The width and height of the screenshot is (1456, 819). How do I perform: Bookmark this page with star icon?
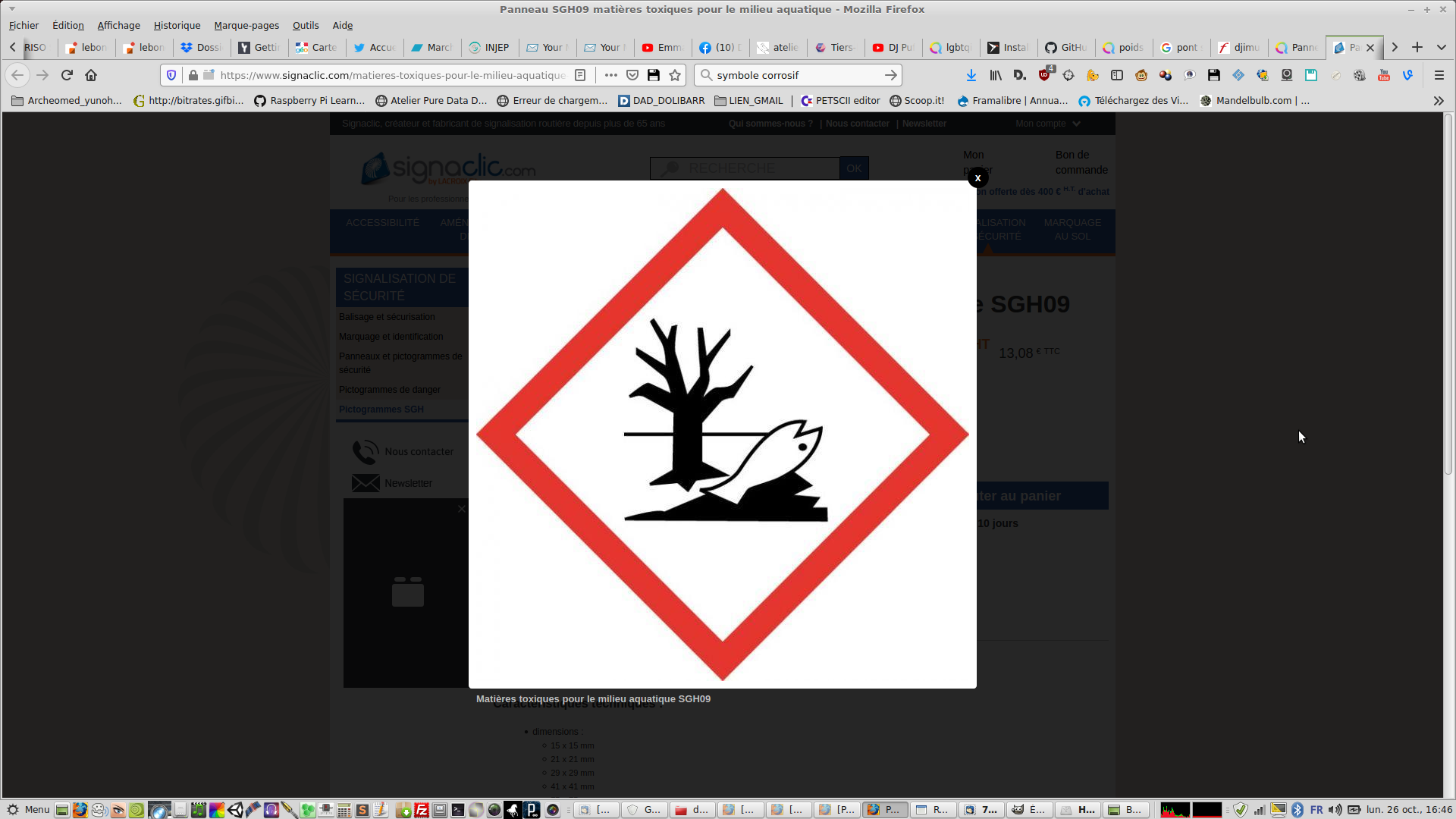(675, 75)
